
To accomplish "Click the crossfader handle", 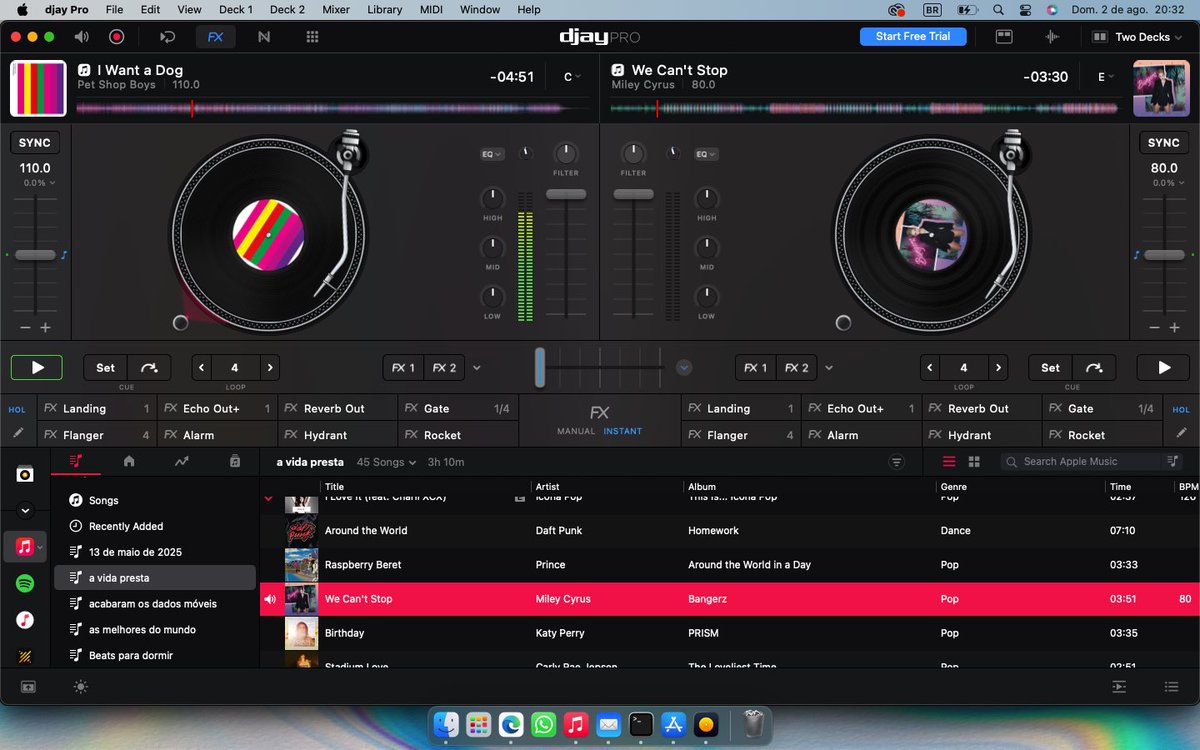I will 540,368.
